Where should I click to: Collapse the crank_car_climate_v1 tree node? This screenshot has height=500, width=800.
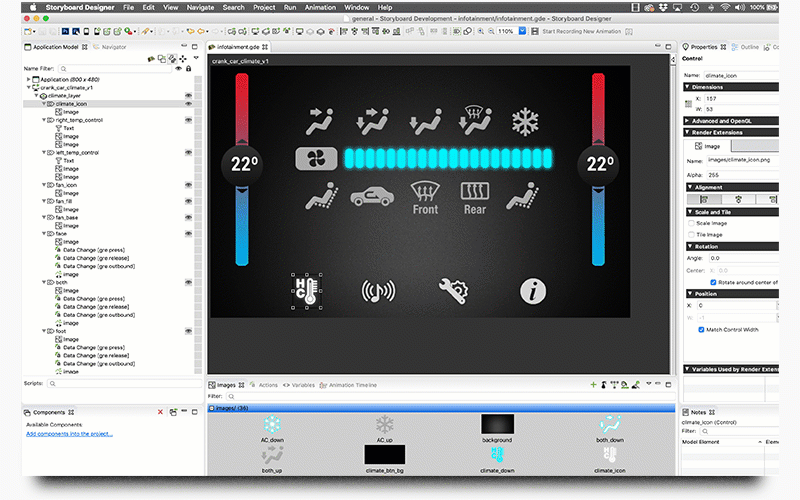pyautogui.click(x=29, y=88)
